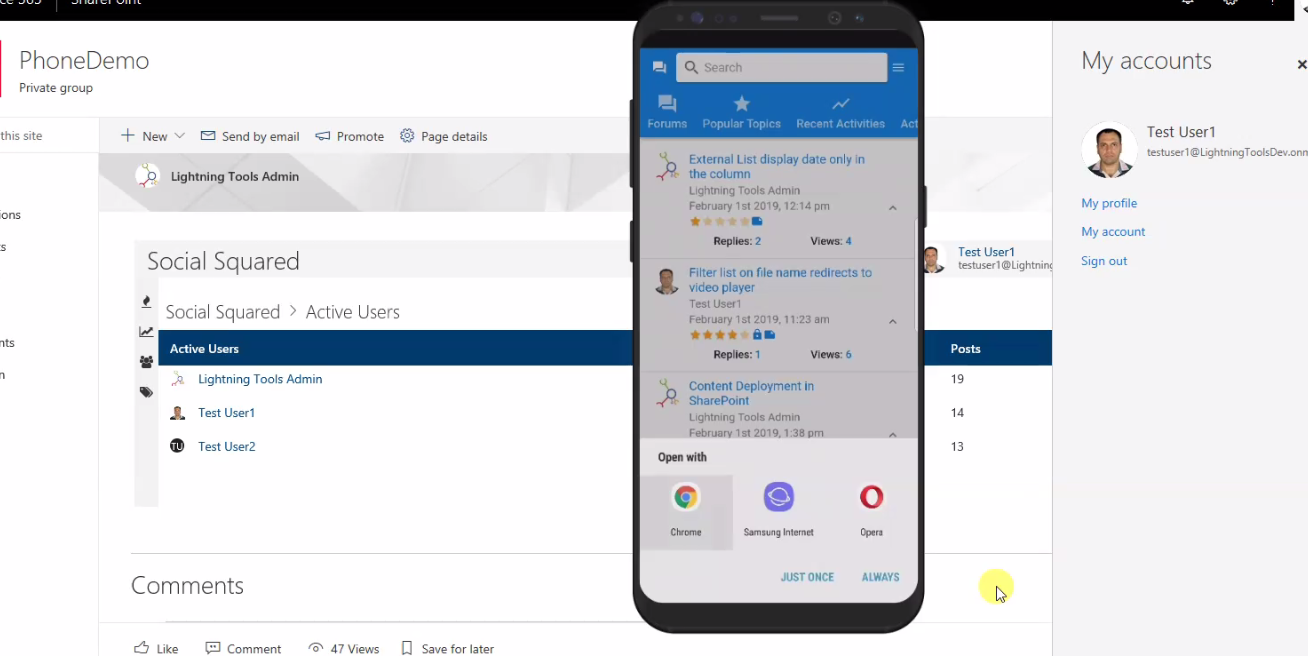Click post count 19 for Lightning Tools Admin
Screen dimensions: 1308x656
coord(957,379)
